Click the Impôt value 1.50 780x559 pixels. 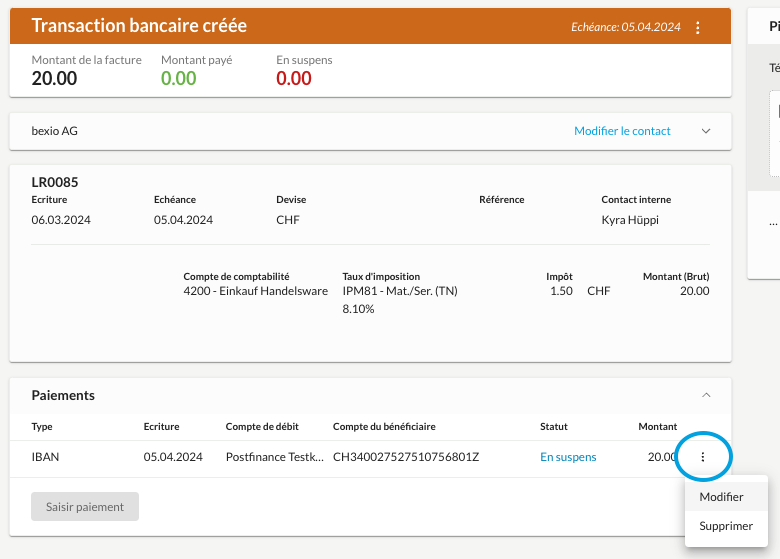561,291
